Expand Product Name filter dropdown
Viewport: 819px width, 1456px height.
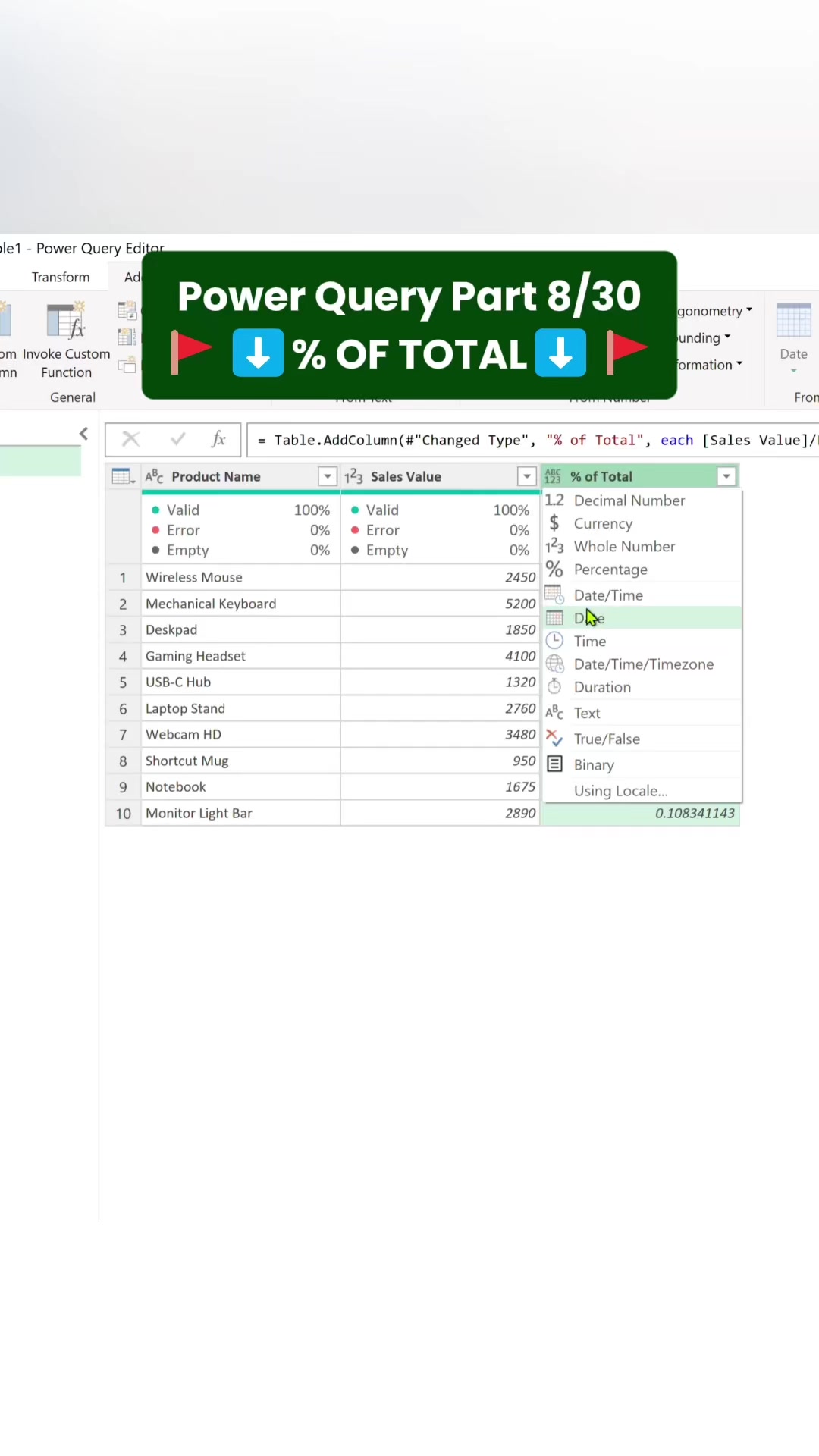pyautogui.click(x=327, y=476)
